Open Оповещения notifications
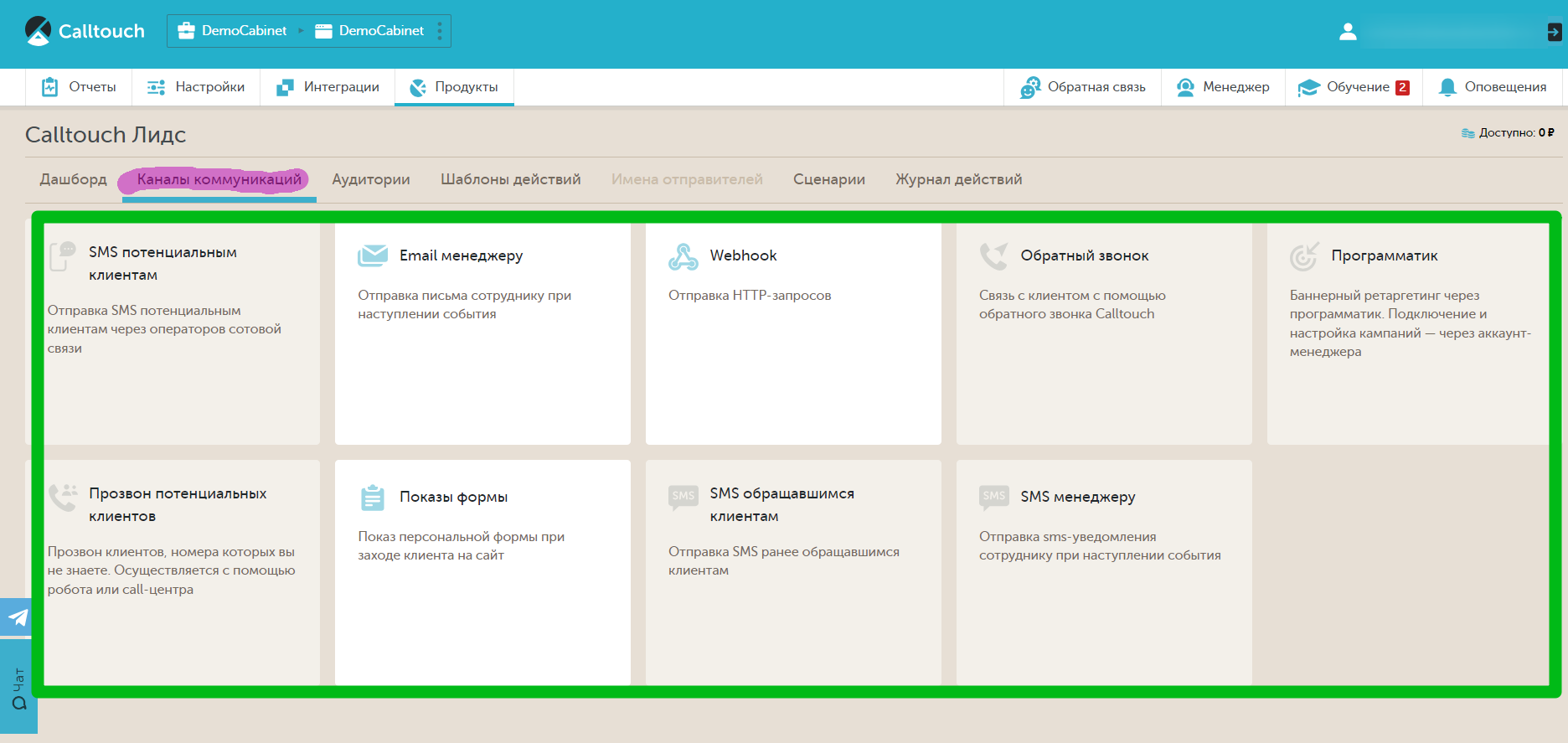The image size is (1568, 743). (x=1493, y=87)
